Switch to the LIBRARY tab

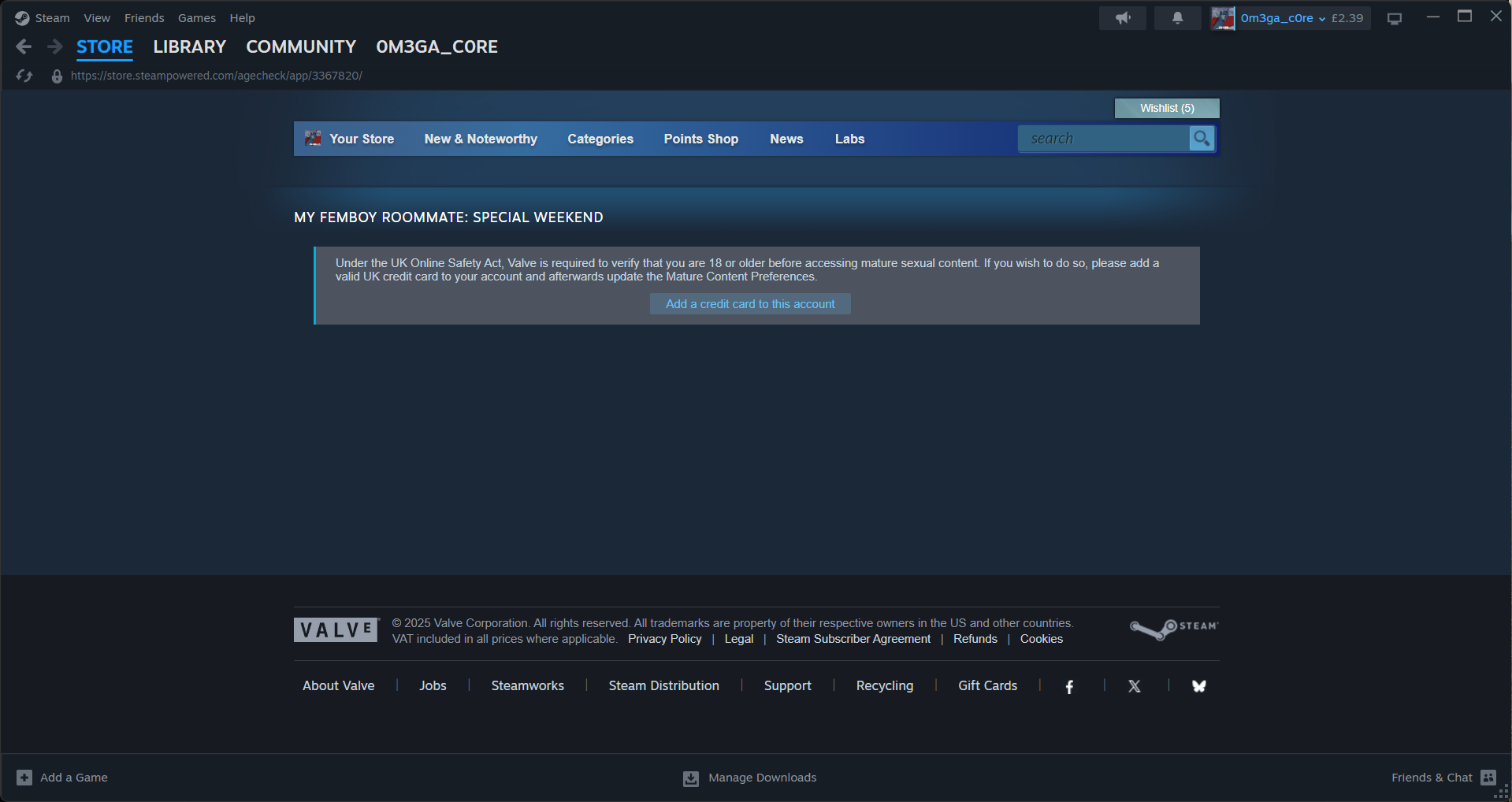(190, 47)
